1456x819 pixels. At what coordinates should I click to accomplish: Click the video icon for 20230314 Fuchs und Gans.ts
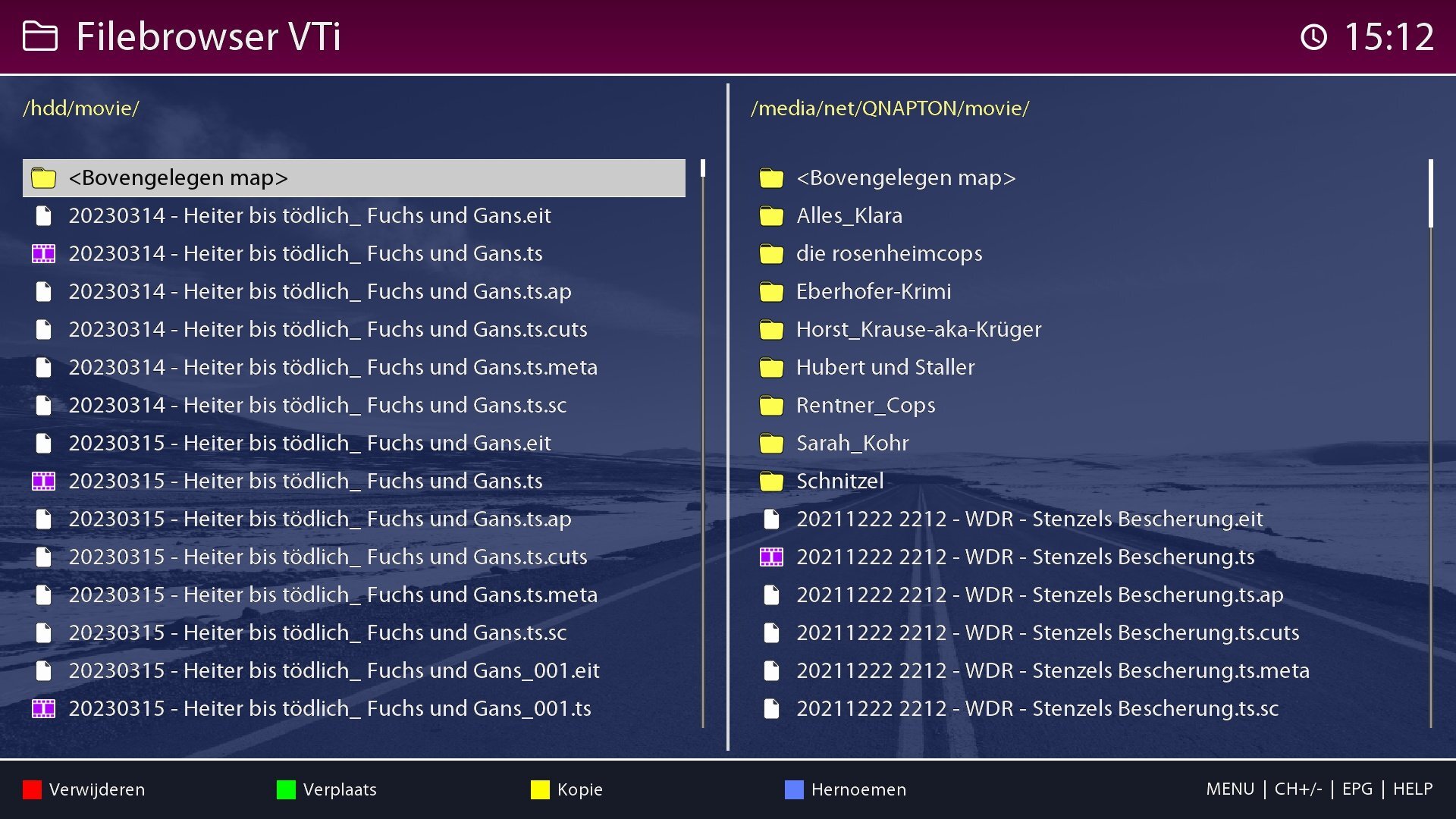tap(43, 253)
